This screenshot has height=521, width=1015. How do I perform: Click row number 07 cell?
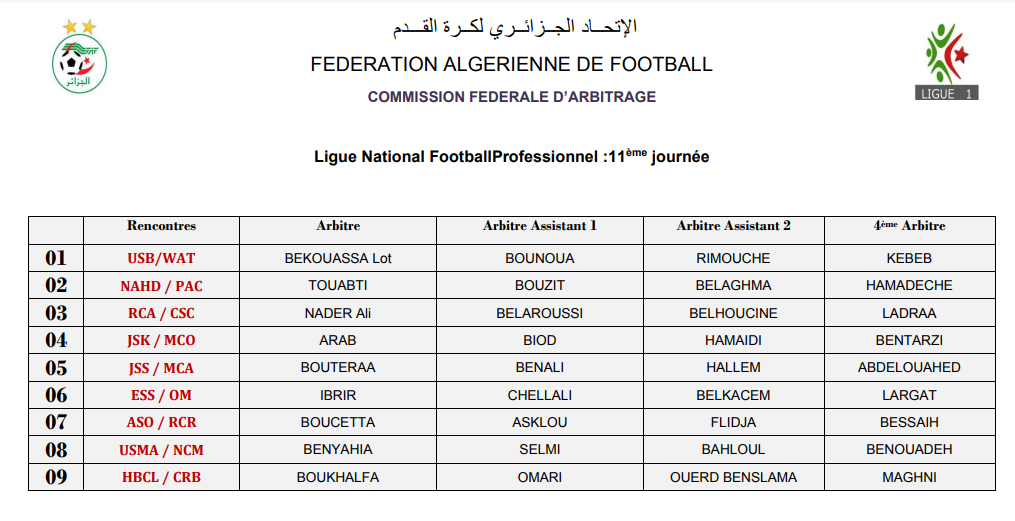(56, 422)
